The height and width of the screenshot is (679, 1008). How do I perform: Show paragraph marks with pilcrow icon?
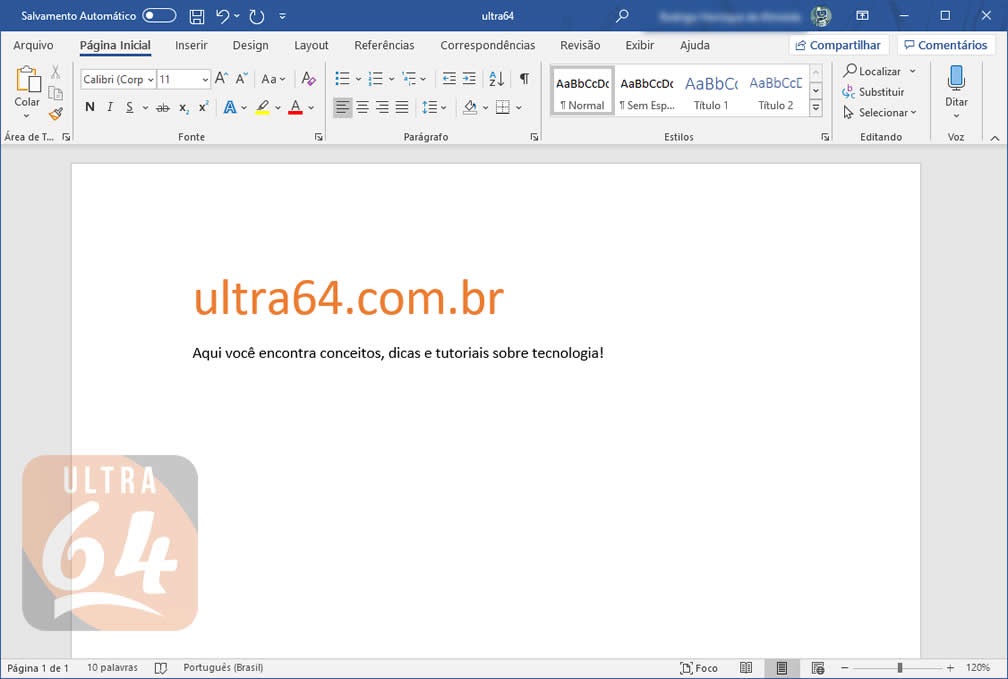coord(524,79)
